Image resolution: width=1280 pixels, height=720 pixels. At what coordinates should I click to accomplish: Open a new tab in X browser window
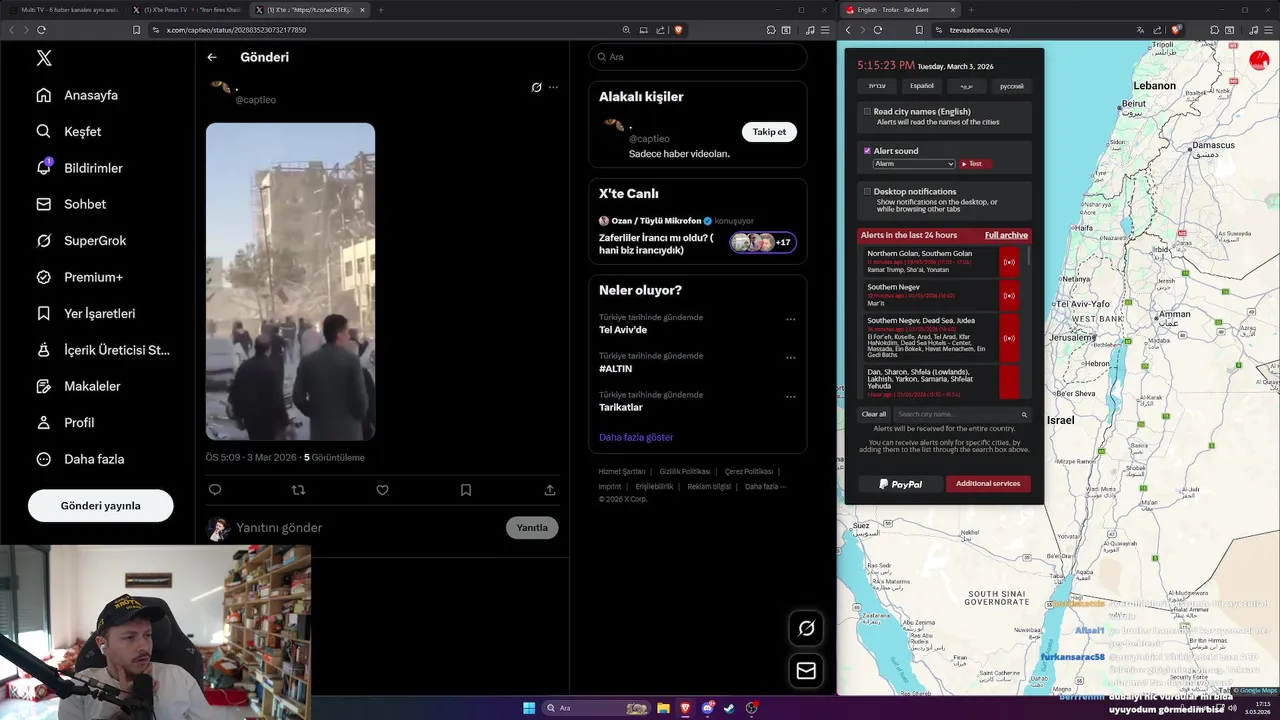pos(380,10)
